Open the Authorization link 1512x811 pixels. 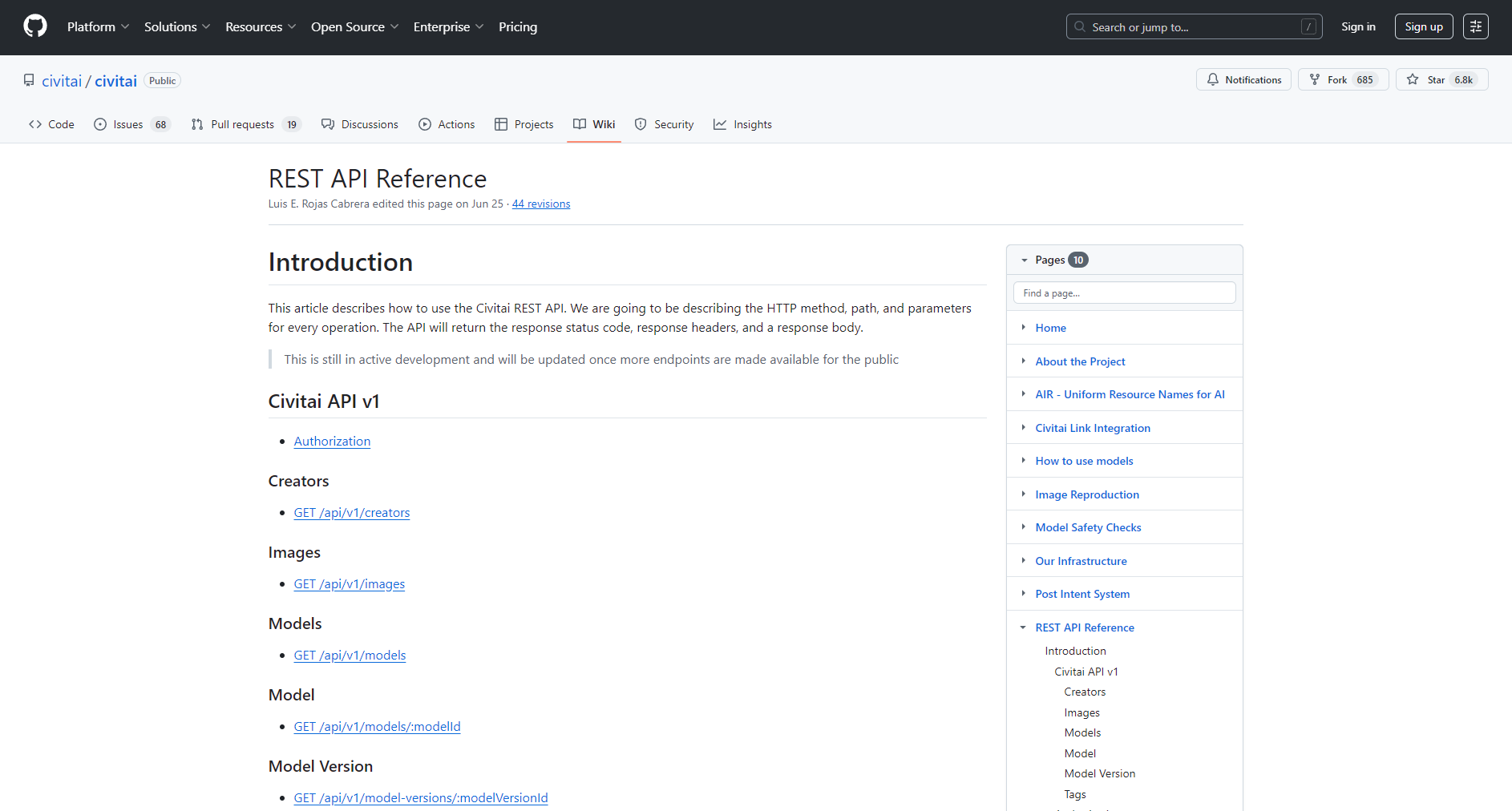[332, 441]
